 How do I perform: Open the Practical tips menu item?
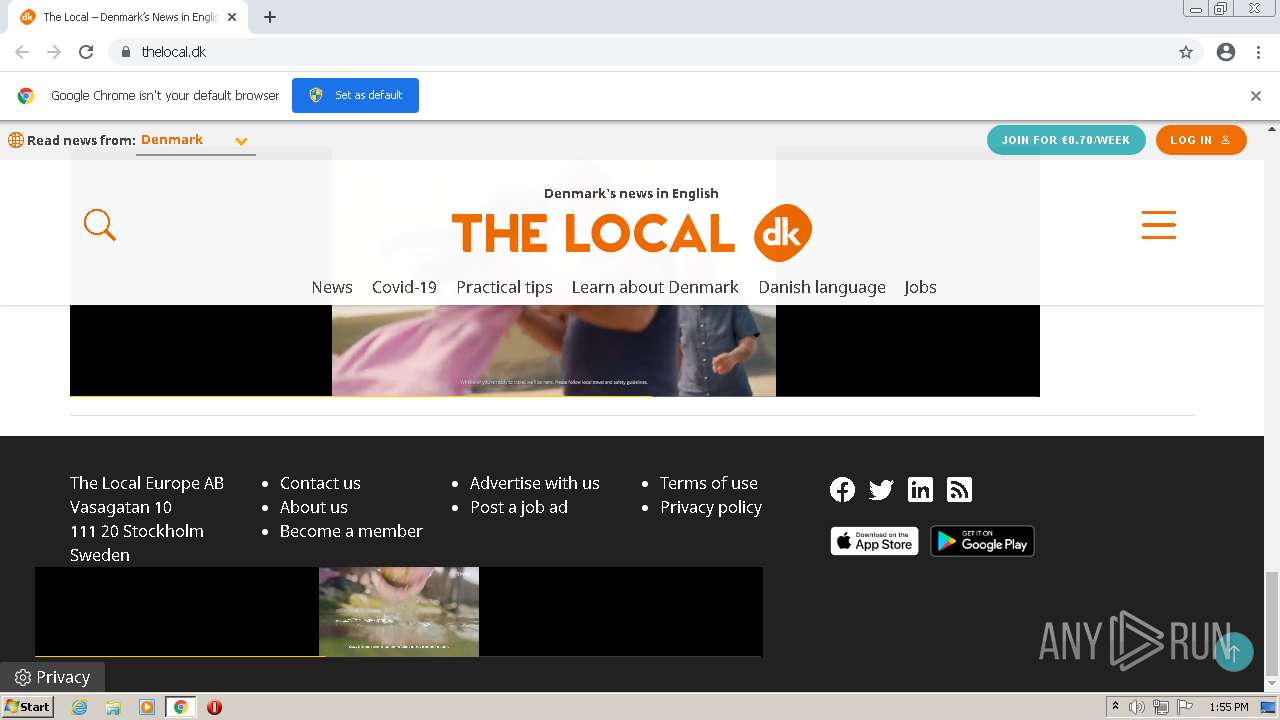point(504,287)
